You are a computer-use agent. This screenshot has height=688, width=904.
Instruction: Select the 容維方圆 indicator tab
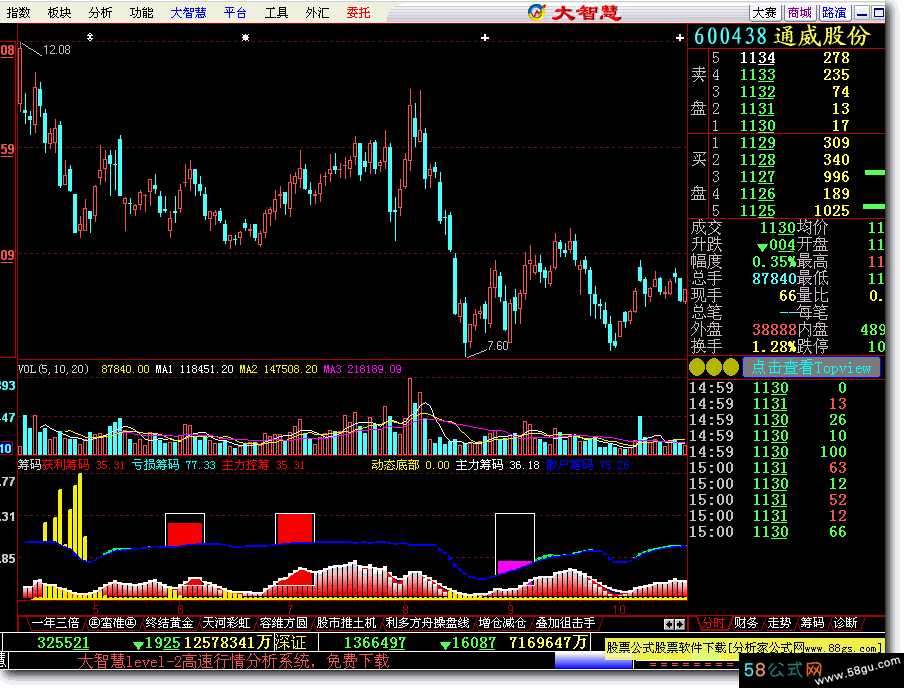(x=283, y=623)
